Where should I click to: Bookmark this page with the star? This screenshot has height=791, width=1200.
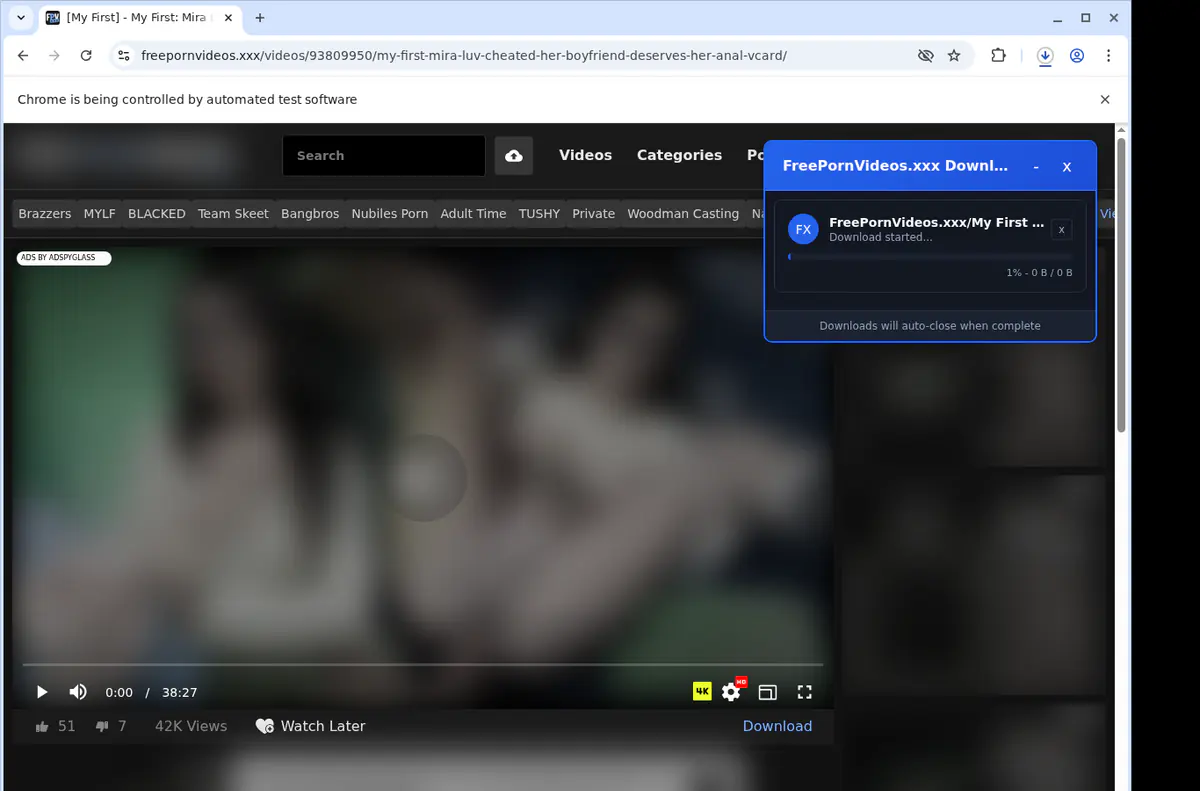click(954, 56)
